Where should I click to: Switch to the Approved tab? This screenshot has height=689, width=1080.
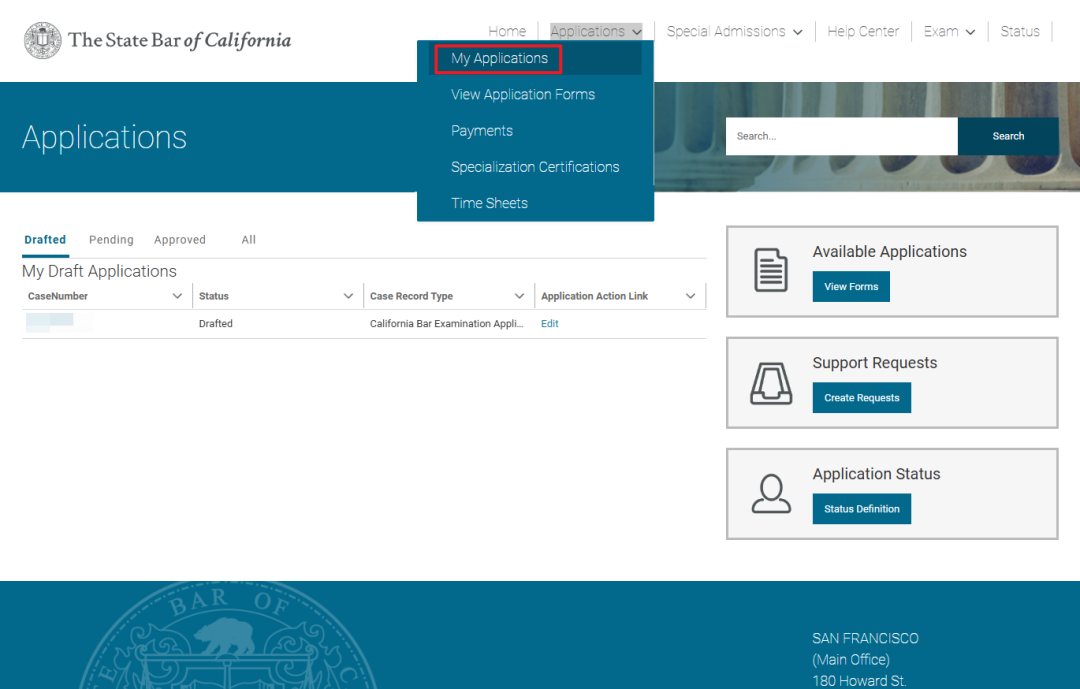tap(180, 240)
